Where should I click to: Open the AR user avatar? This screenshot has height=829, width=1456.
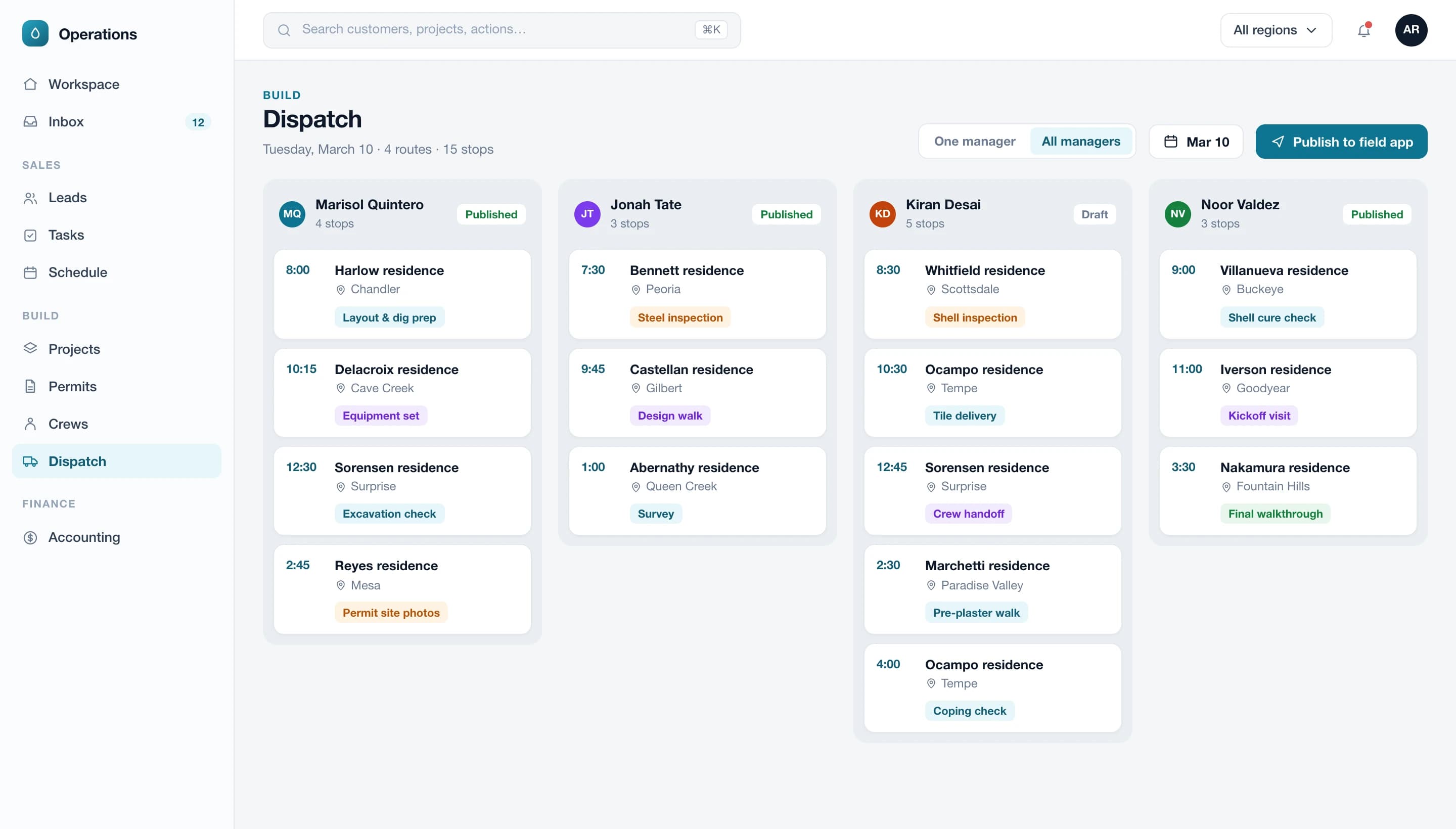[x=1410, y=30]
